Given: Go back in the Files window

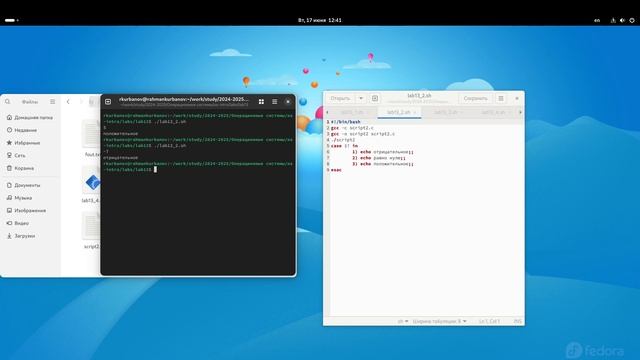Looking at the screenshot, I should click(x=68, y=102).
